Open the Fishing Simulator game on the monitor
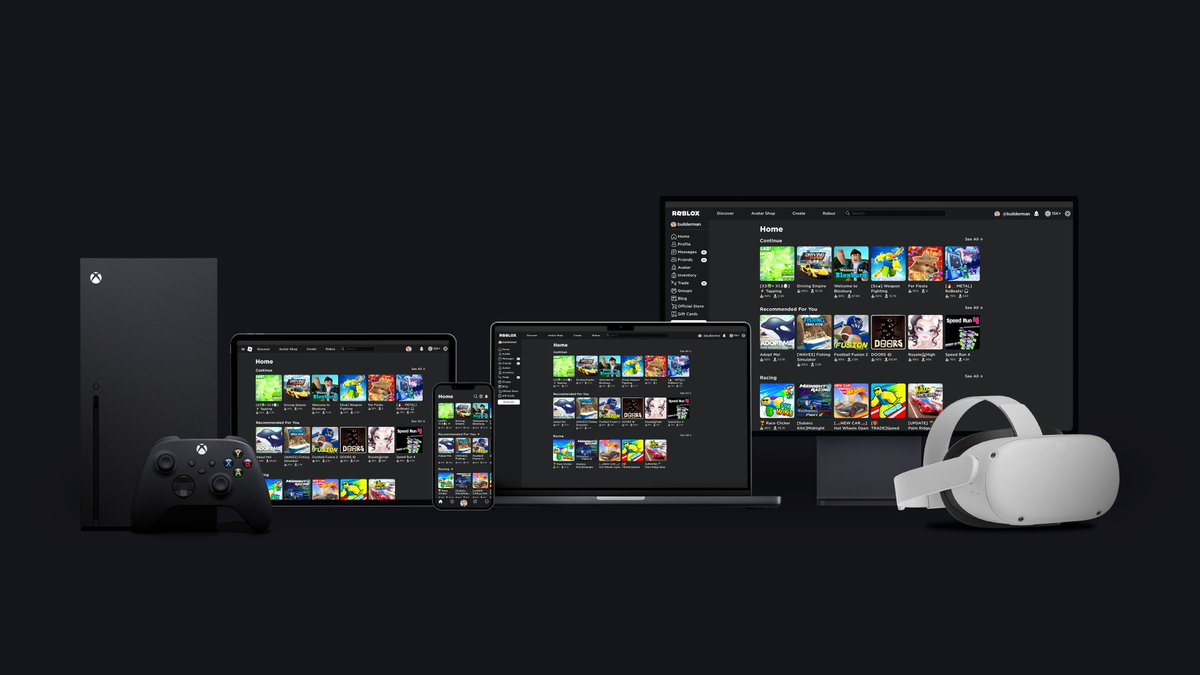 tap(814, 332)
